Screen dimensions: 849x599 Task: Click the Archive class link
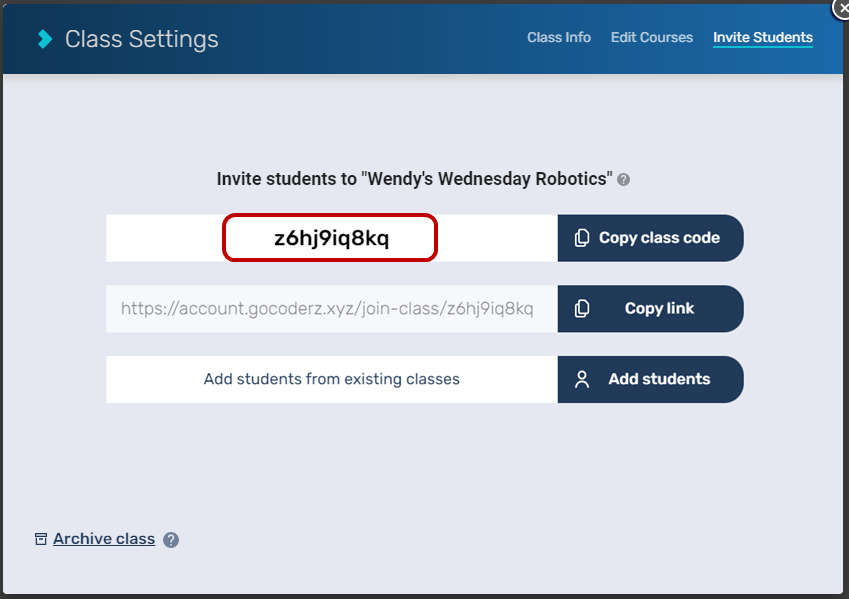pos(104,539)
